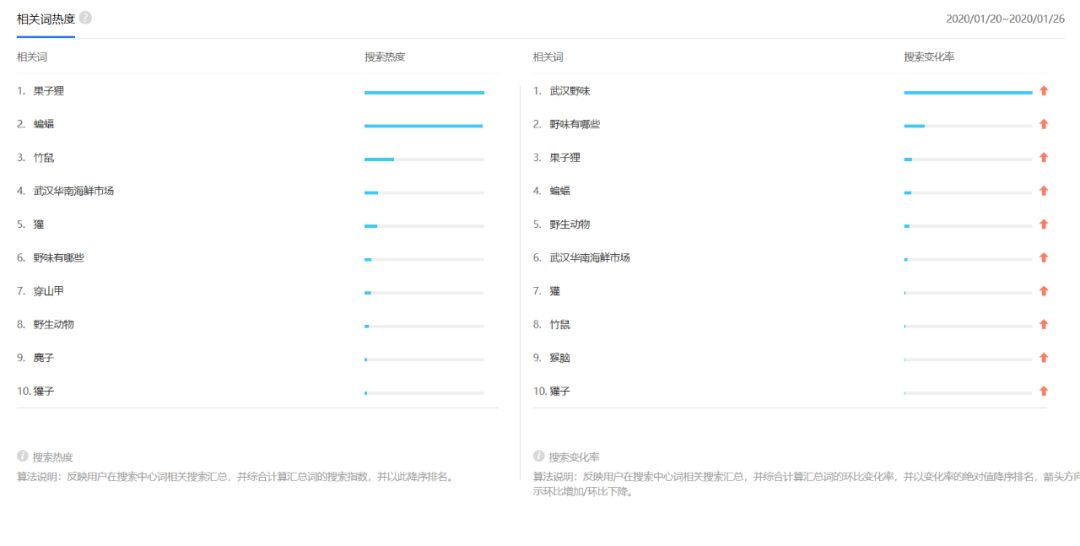Open 野味有哪些 in the 搜索热度 list
This screenshot has height=546, width=1080.
pyautogui.click(x=59, y=258)
